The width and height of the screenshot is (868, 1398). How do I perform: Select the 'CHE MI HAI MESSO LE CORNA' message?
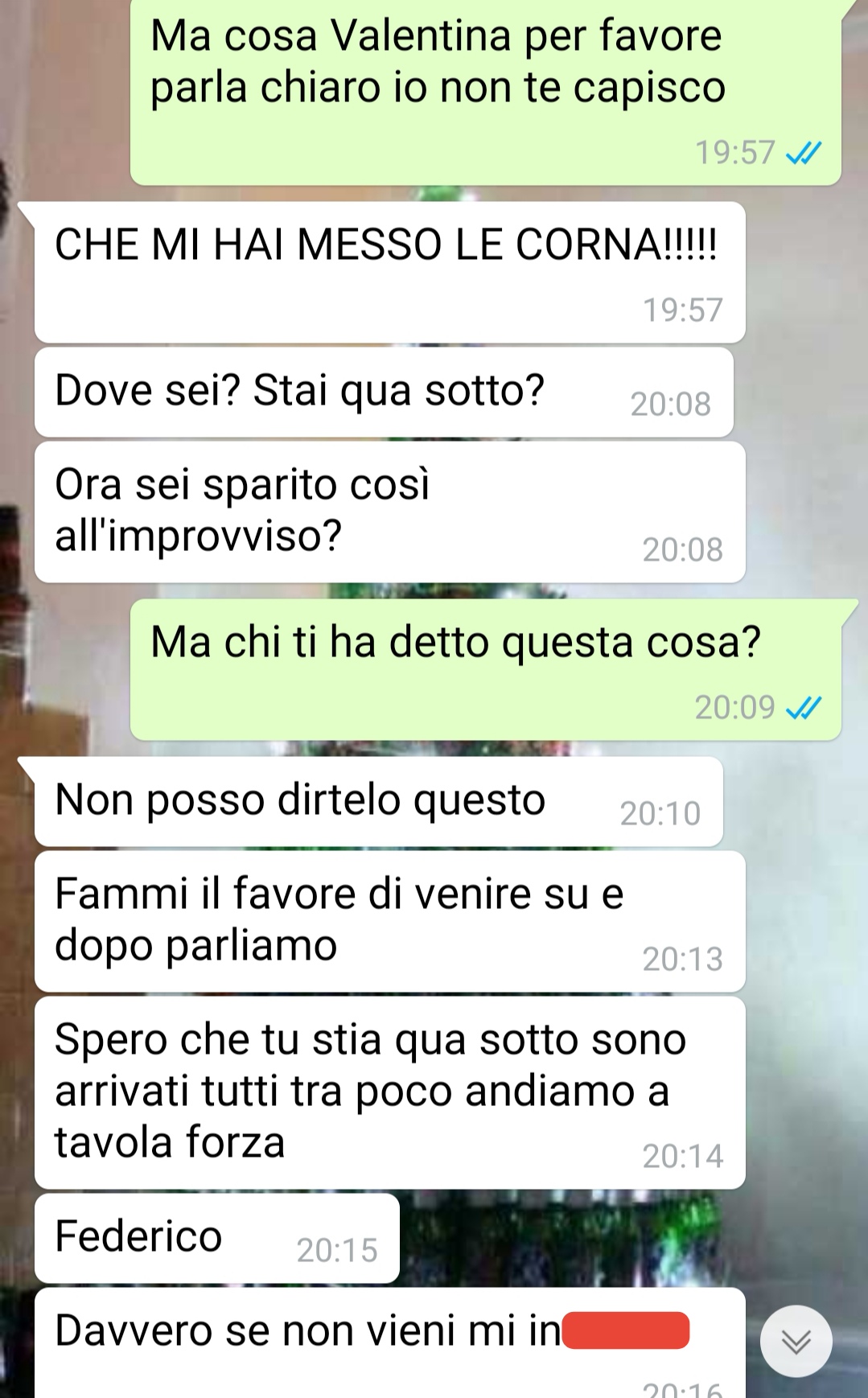[389, 273]
